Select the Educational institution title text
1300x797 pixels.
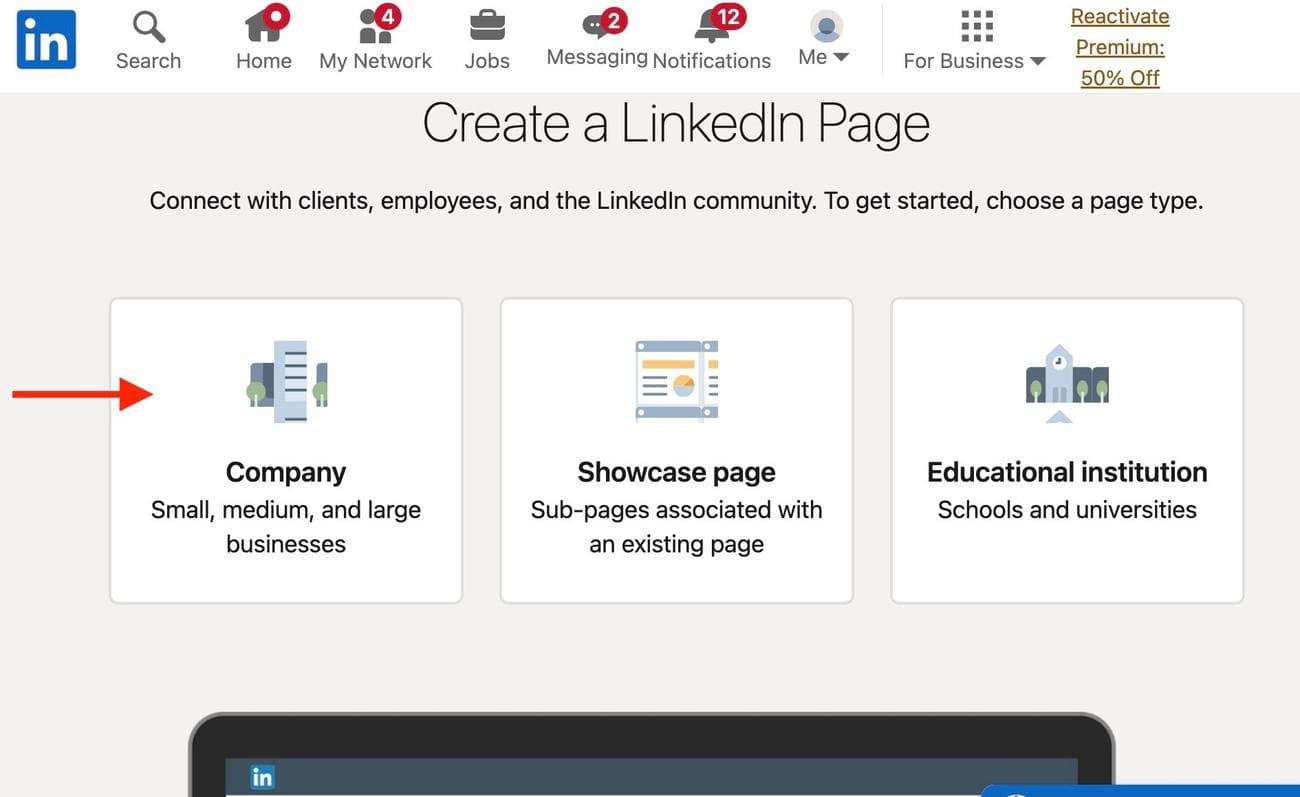[1067, 472]
